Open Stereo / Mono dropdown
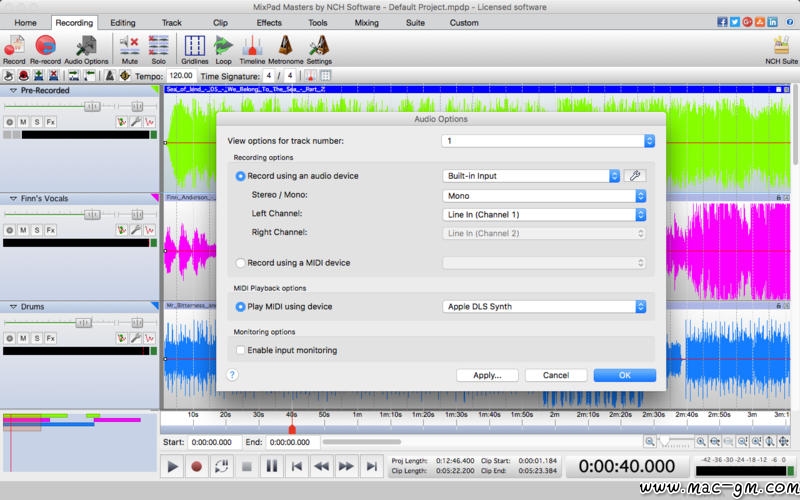Viewport: 800px width, 500px height. pos(544,195)
